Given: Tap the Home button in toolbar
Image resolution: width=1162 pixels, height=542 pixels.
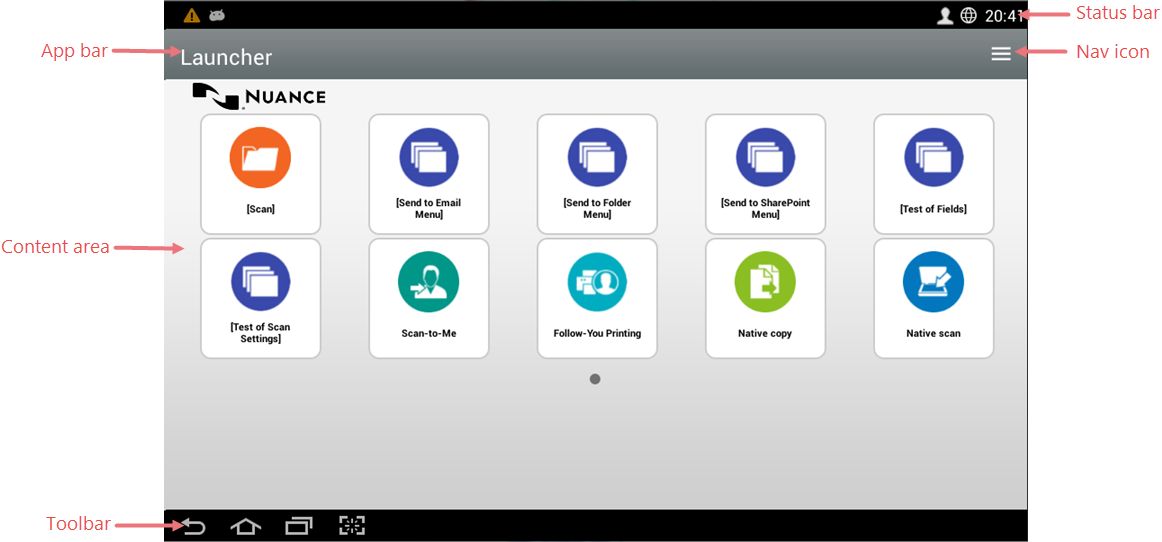Looking at the screenshot, I should click(245, 526).
